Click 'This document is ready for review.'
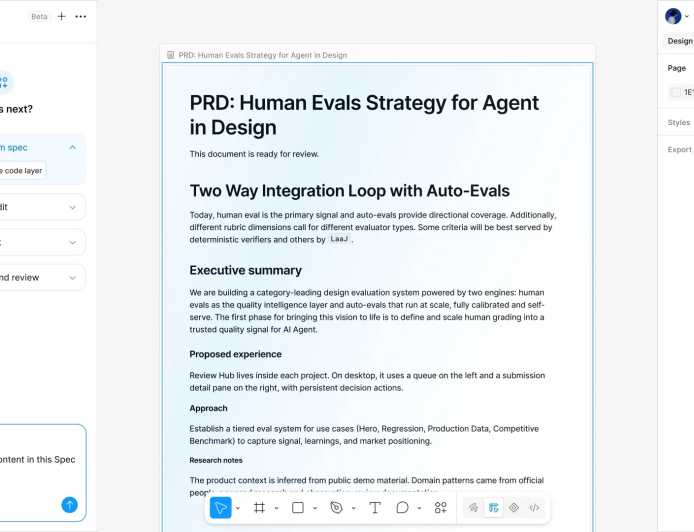The width and height of the screenshot is (694, 532). [254, 154]
